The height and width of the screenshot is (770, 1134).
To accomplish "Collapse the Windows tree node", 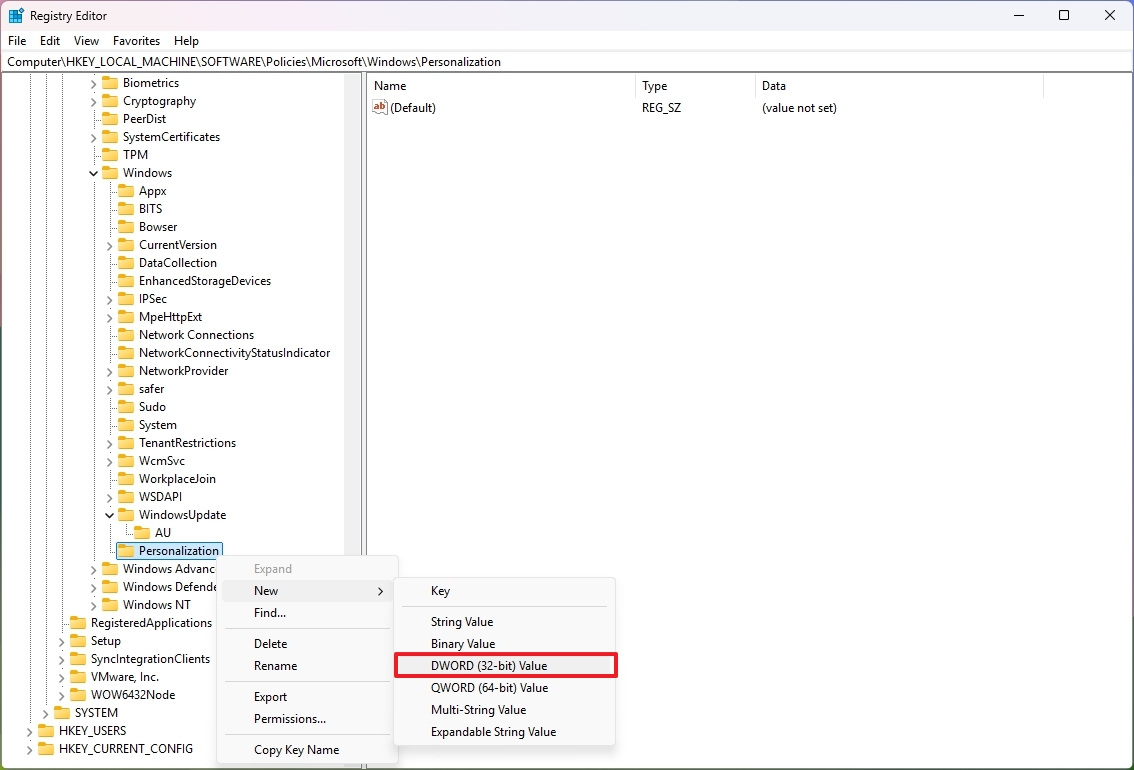I will (92, 172).
